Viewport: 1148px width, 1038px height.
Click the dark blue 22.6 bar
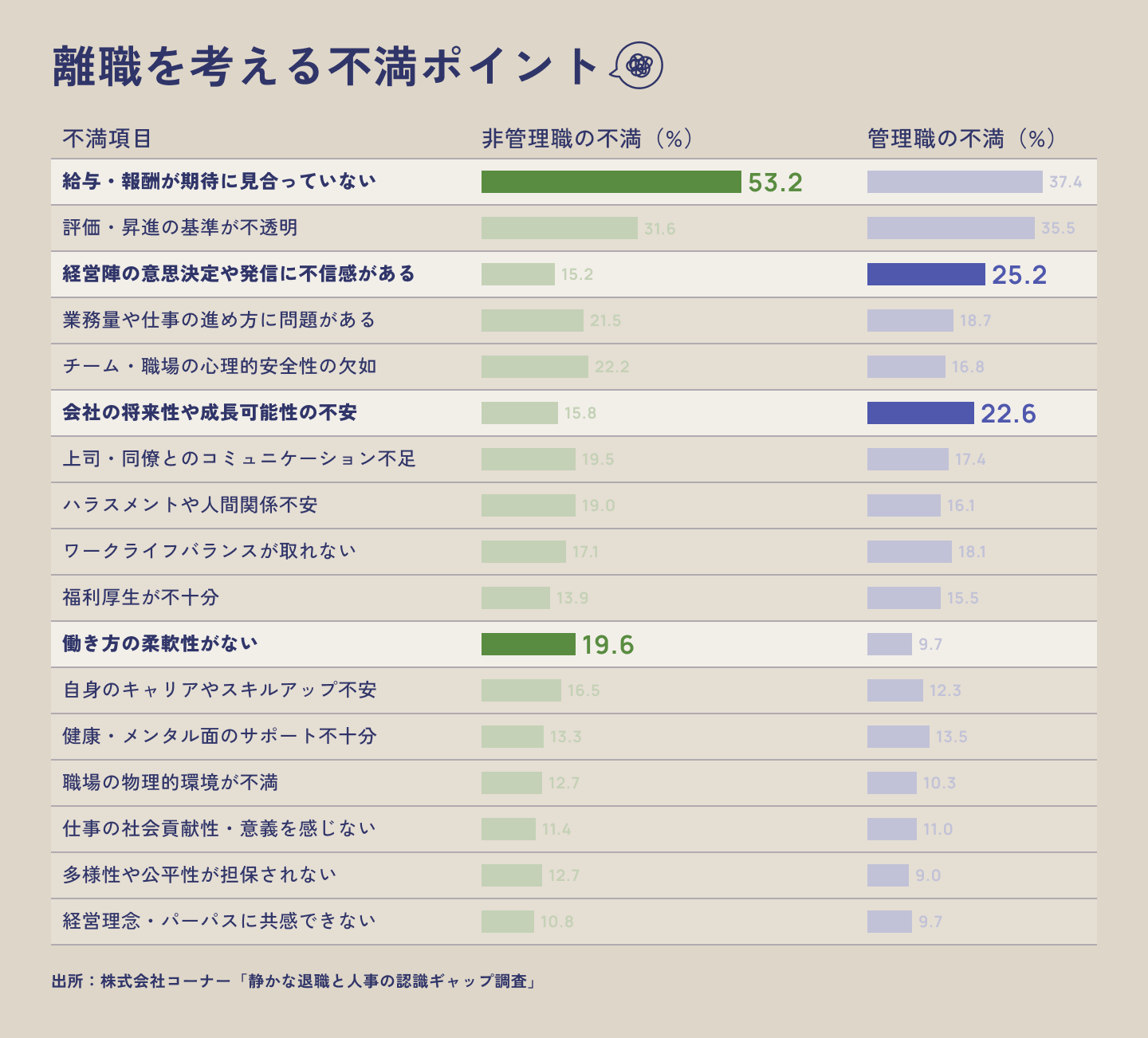921,413
